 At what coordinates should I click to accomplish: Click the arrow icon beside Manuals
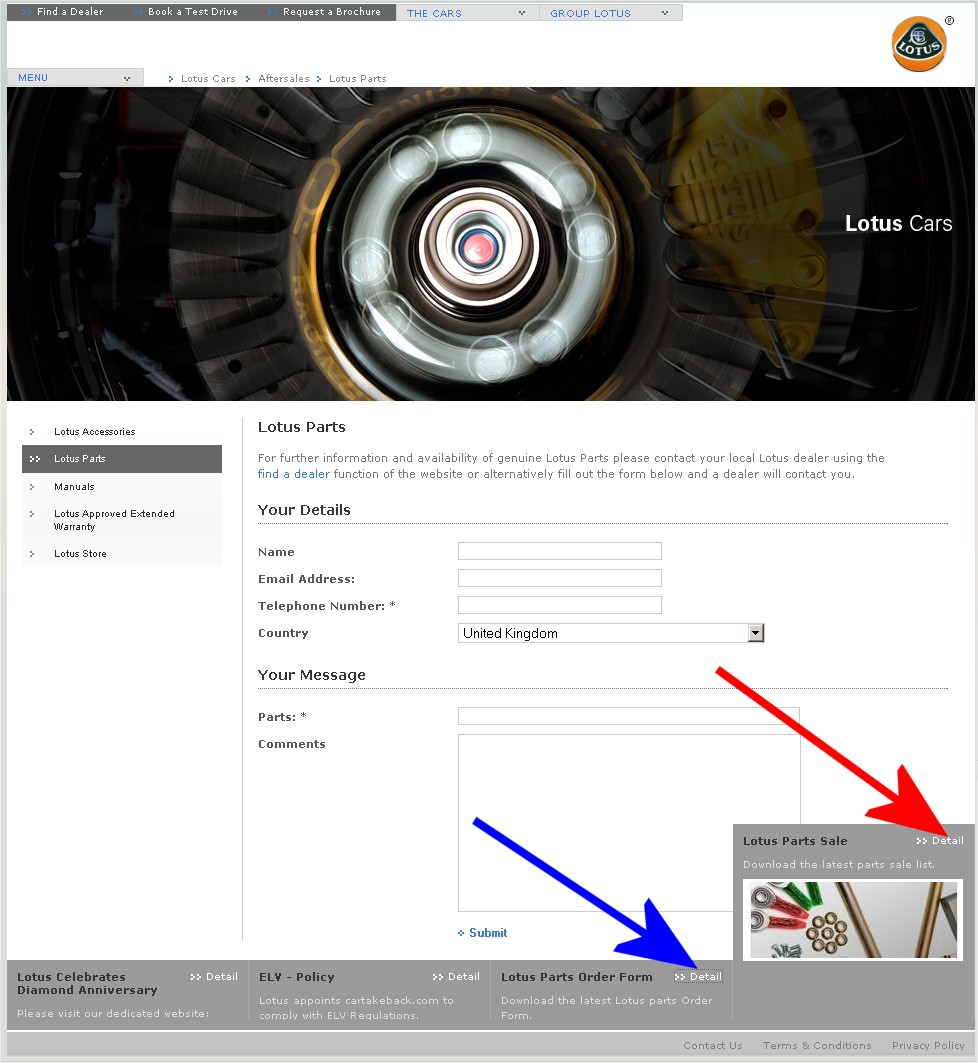(32, 487)
